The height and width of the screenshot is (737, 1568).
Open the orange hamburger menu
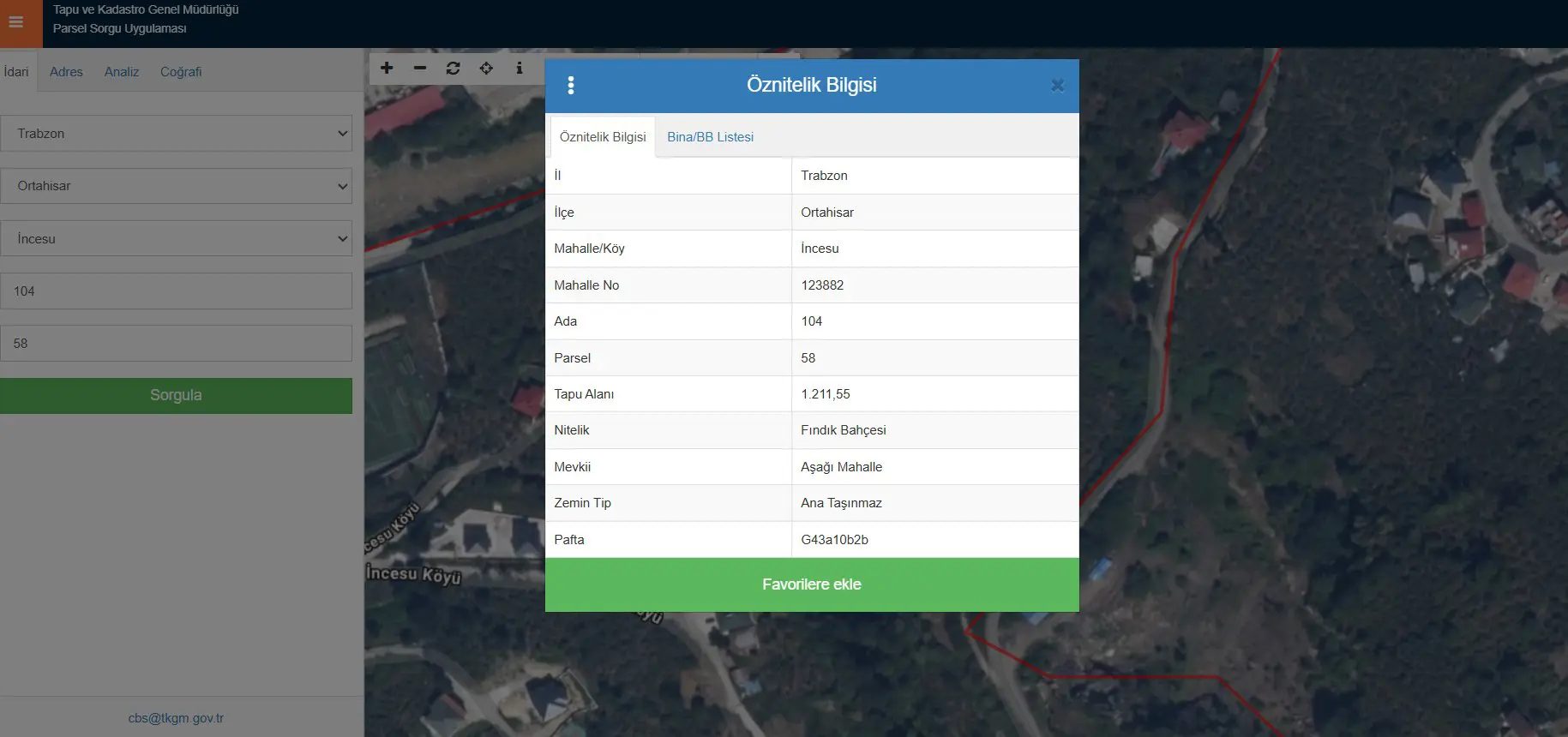[16, 22]
